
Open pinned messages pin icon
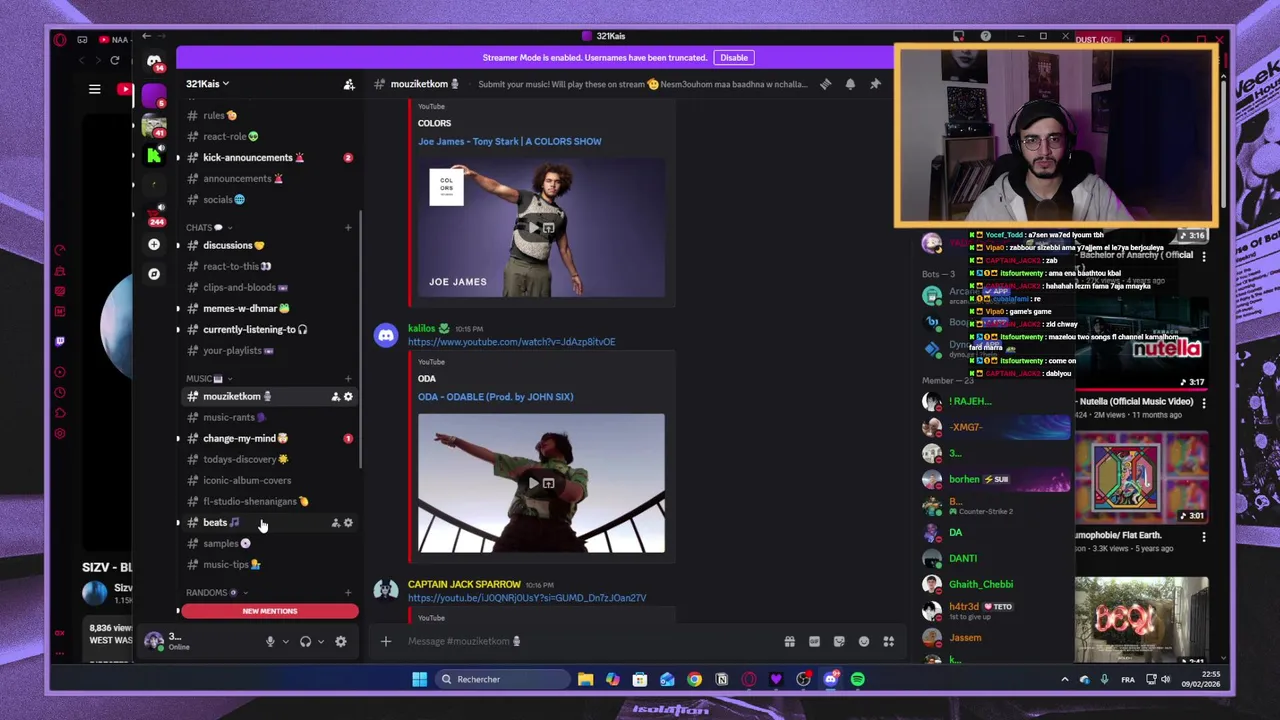[x=875, y=84]
